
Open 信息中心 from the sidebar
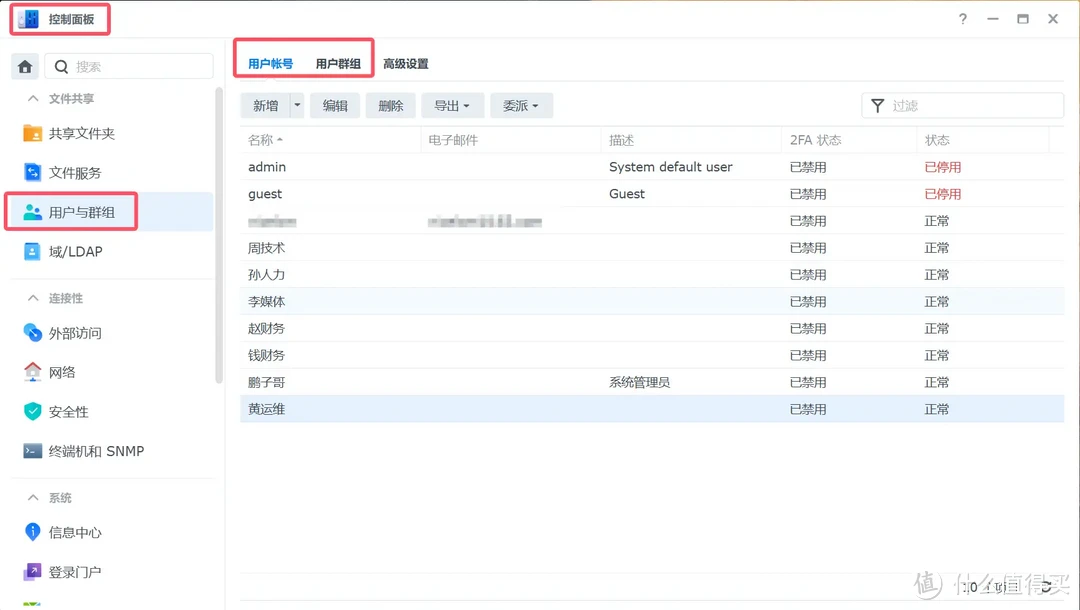[76, 533]
